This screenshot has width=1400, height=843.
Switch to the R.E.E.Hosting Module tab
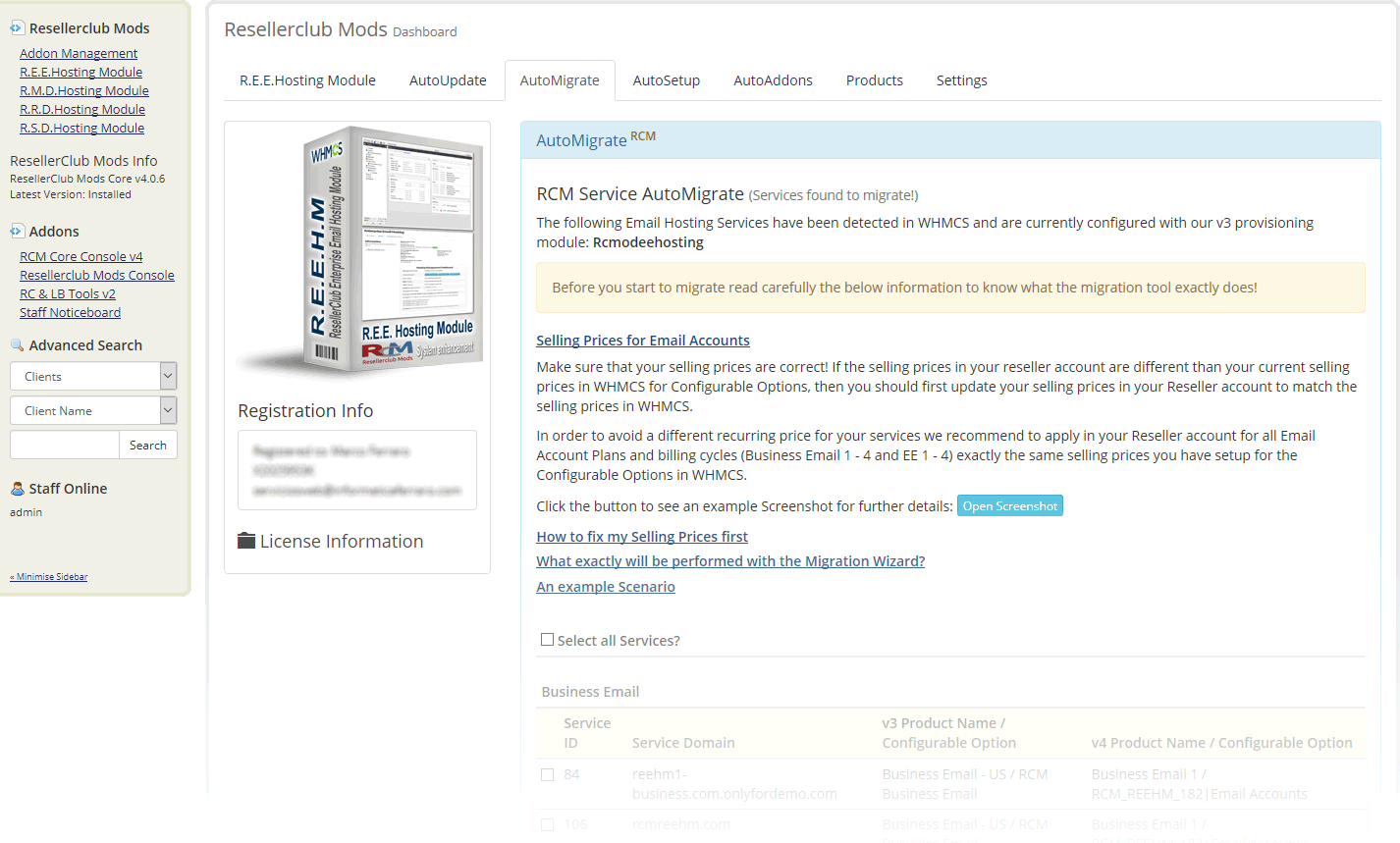[x=307, y=80]
